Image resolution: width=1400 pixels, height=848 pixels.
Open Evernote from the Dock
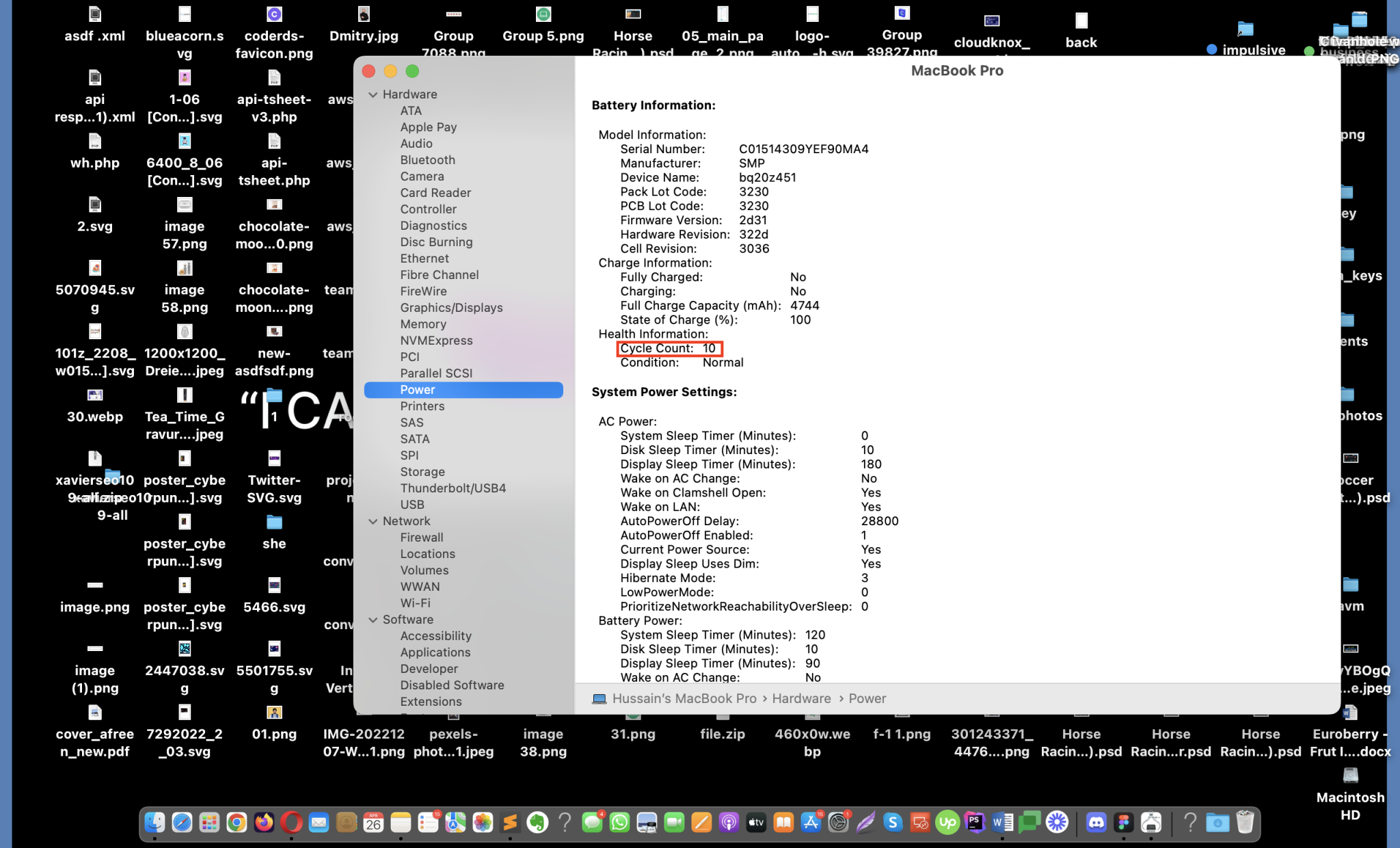tap(537, 823)
